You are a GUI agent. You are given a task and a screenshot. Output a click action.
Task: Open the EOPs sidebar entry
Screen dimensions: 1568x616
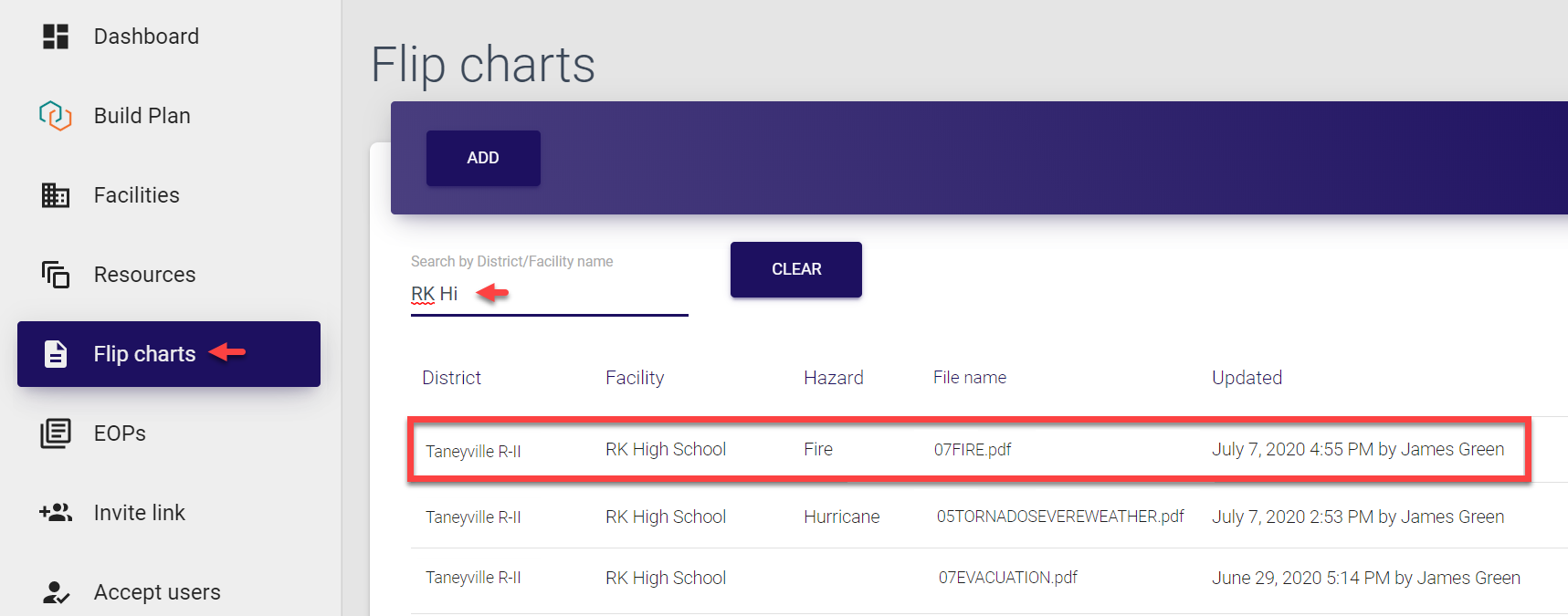click(120, 433)
